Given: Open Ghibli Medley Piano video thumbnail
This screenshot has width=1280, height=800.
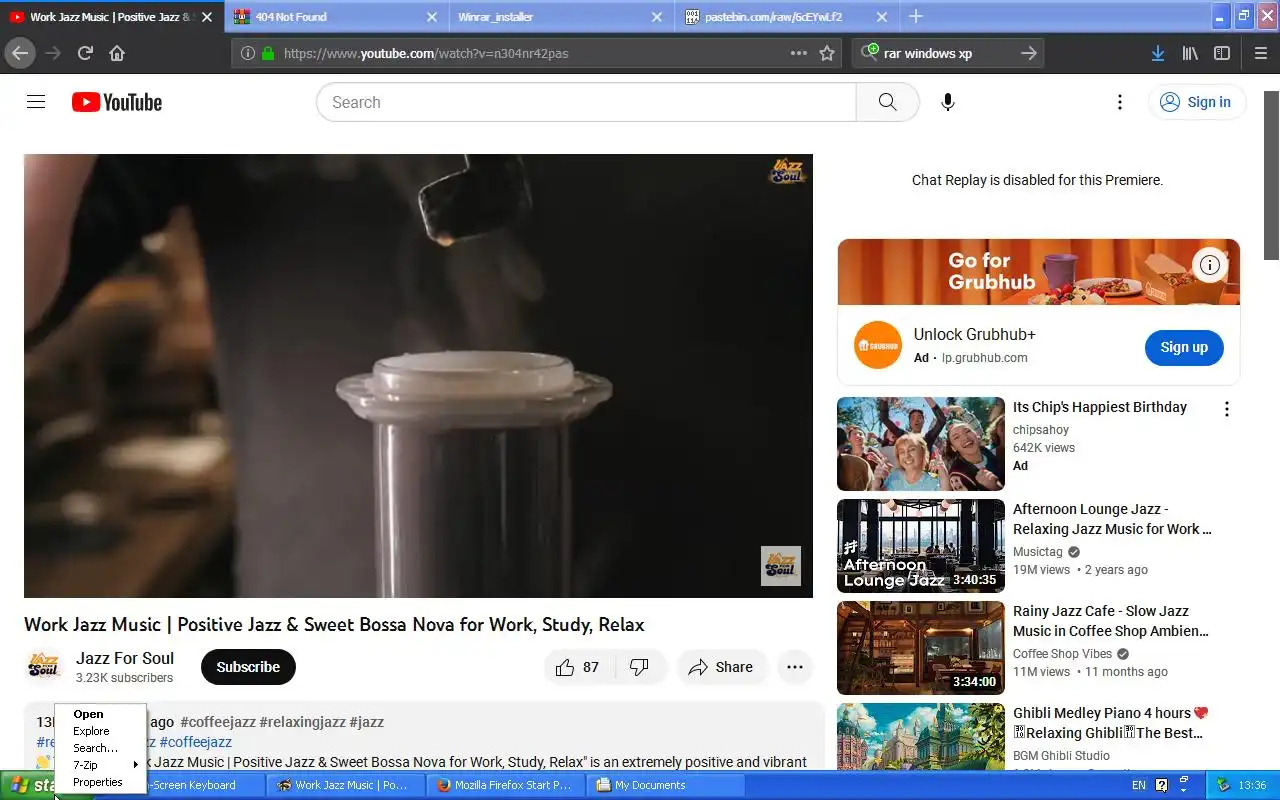Looking at the screenshot, I should point(921,736).
